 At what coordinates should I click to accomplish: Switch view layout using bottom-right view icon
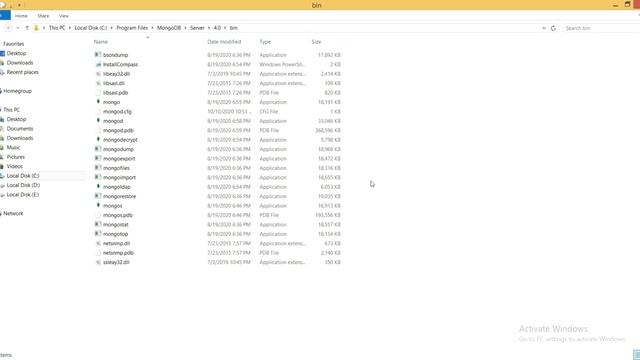636,355
